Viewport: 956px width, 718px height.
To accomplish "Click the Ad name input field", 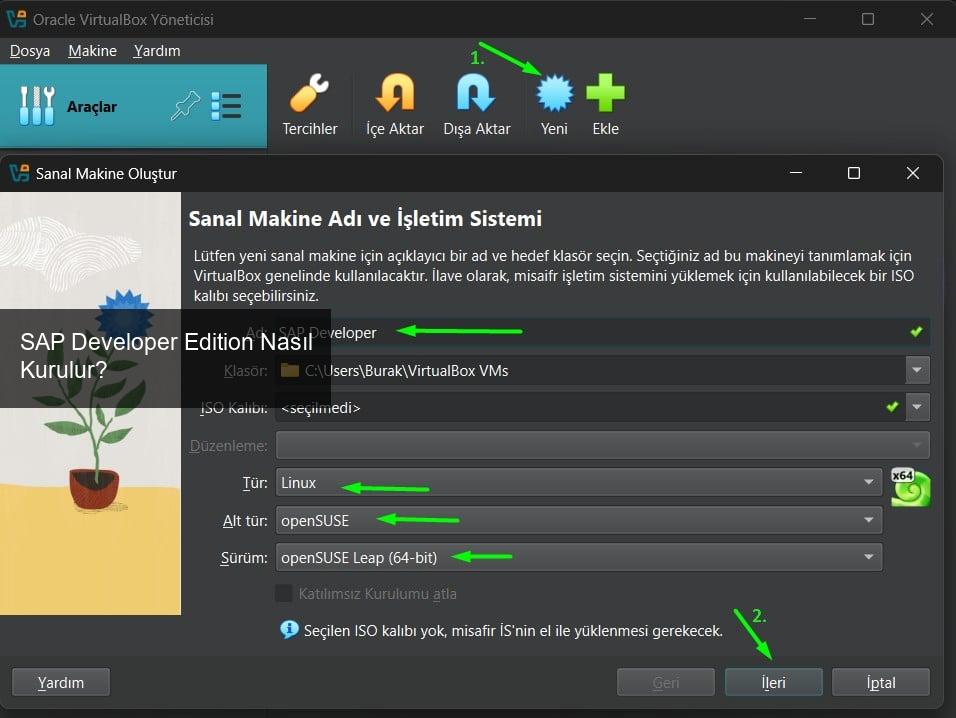I will click(600, 332).
